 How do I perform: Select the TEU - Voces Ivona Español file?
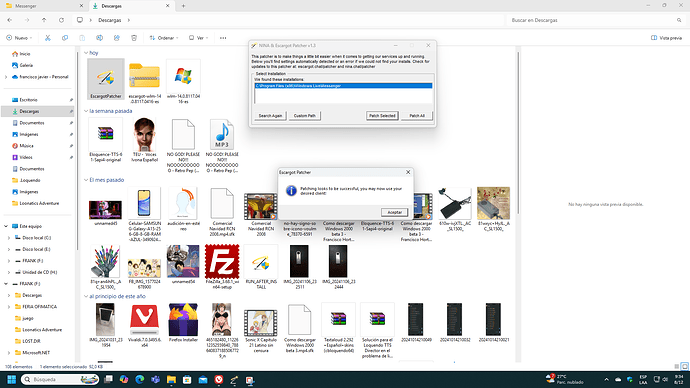144,140
